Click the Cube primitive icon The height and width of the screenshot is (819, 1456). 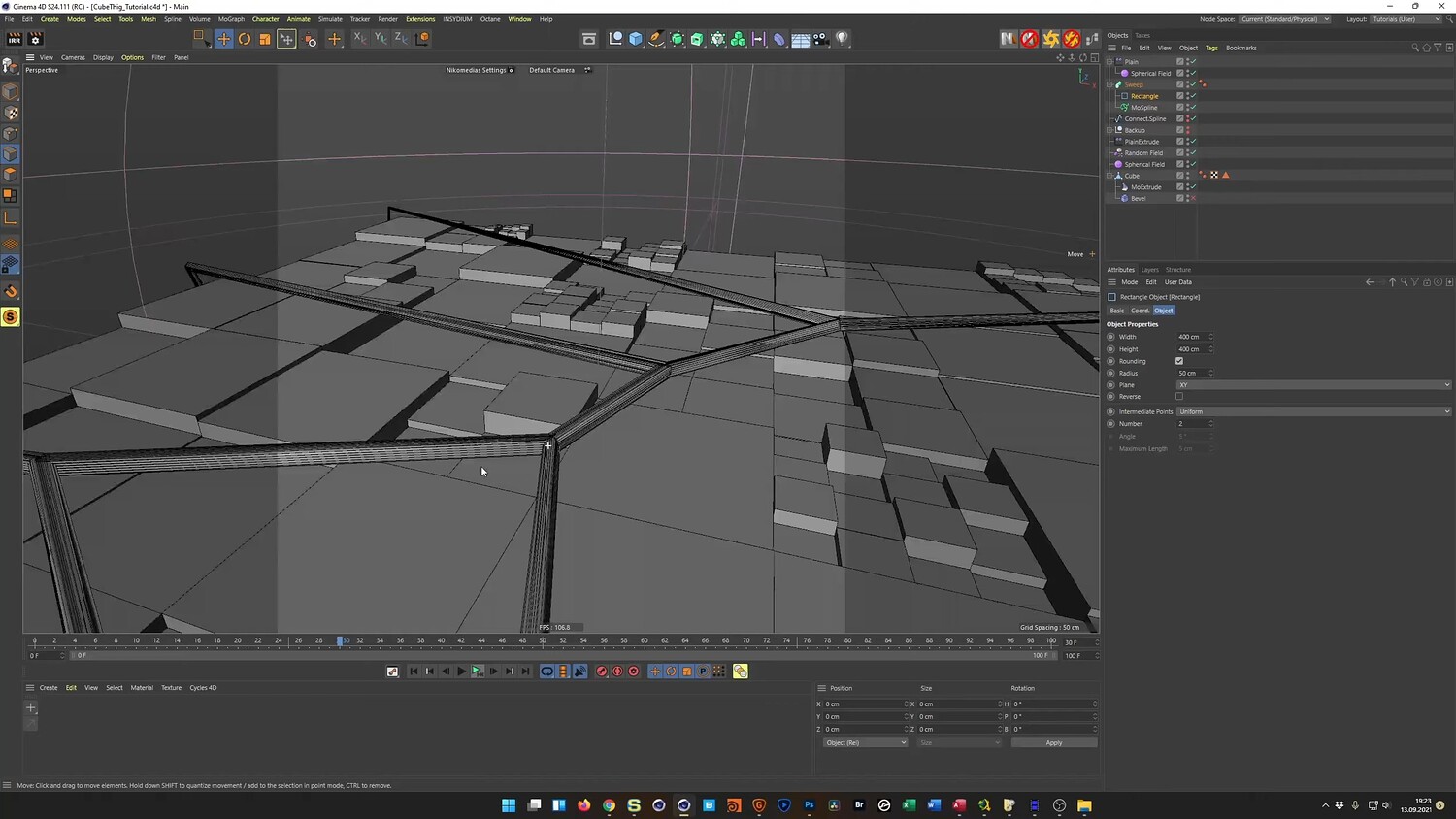[x=636, y=39]
